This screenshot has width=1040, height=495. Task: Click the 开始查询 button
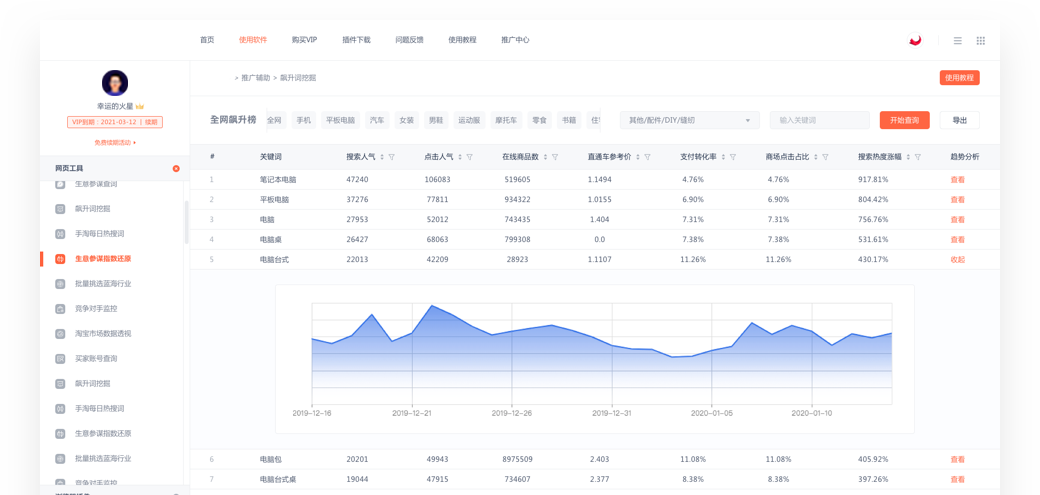904,120
